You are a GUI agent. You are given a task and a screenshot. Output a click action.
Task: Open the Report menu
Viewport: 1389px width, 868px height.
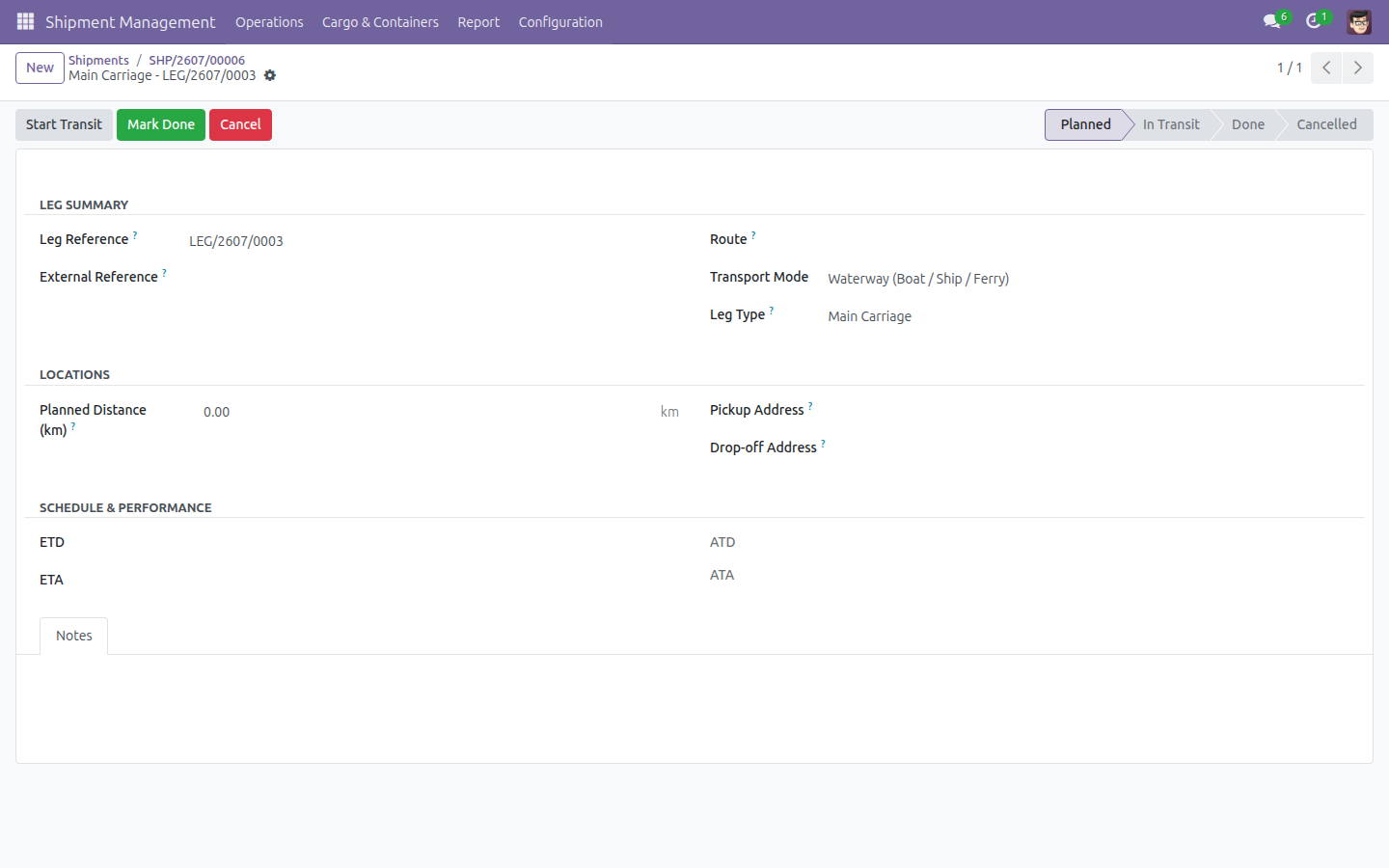pos(478,22)
